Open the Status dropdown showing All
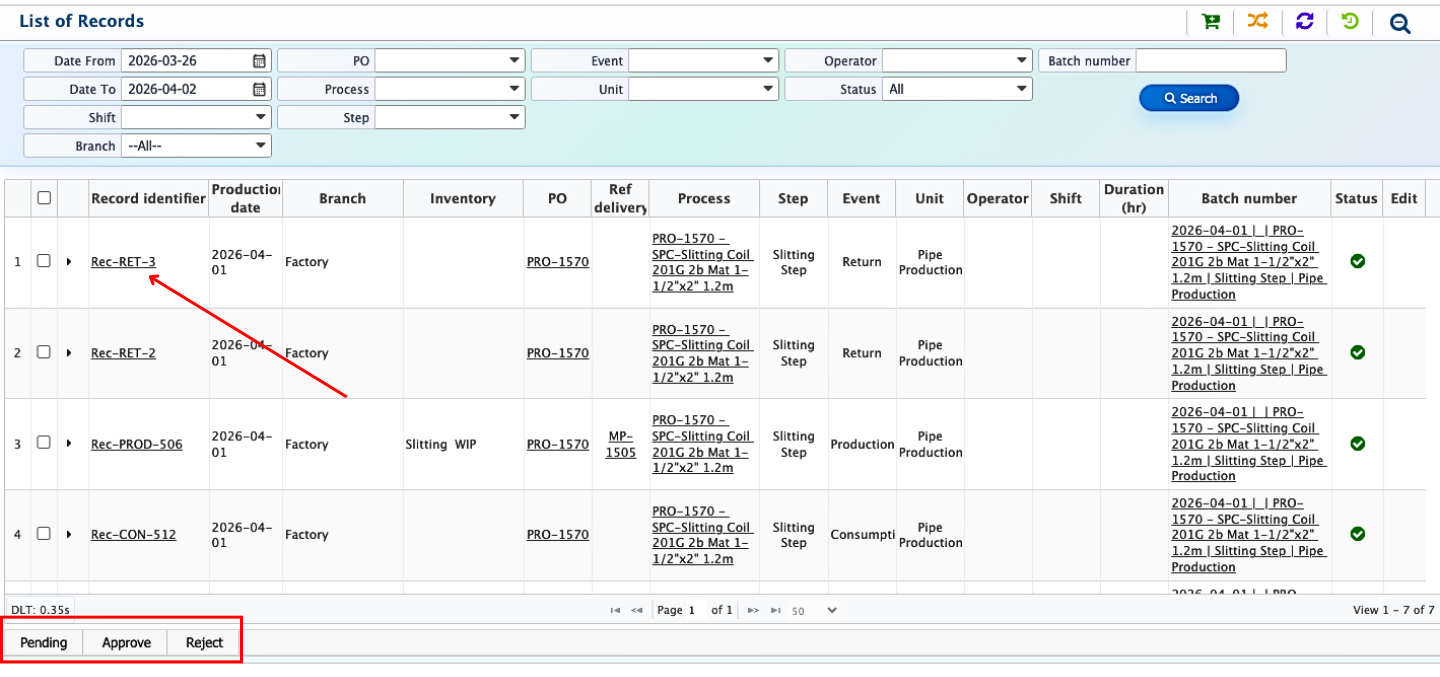This screenshot has height=677, width=1440. coord(956,89)
